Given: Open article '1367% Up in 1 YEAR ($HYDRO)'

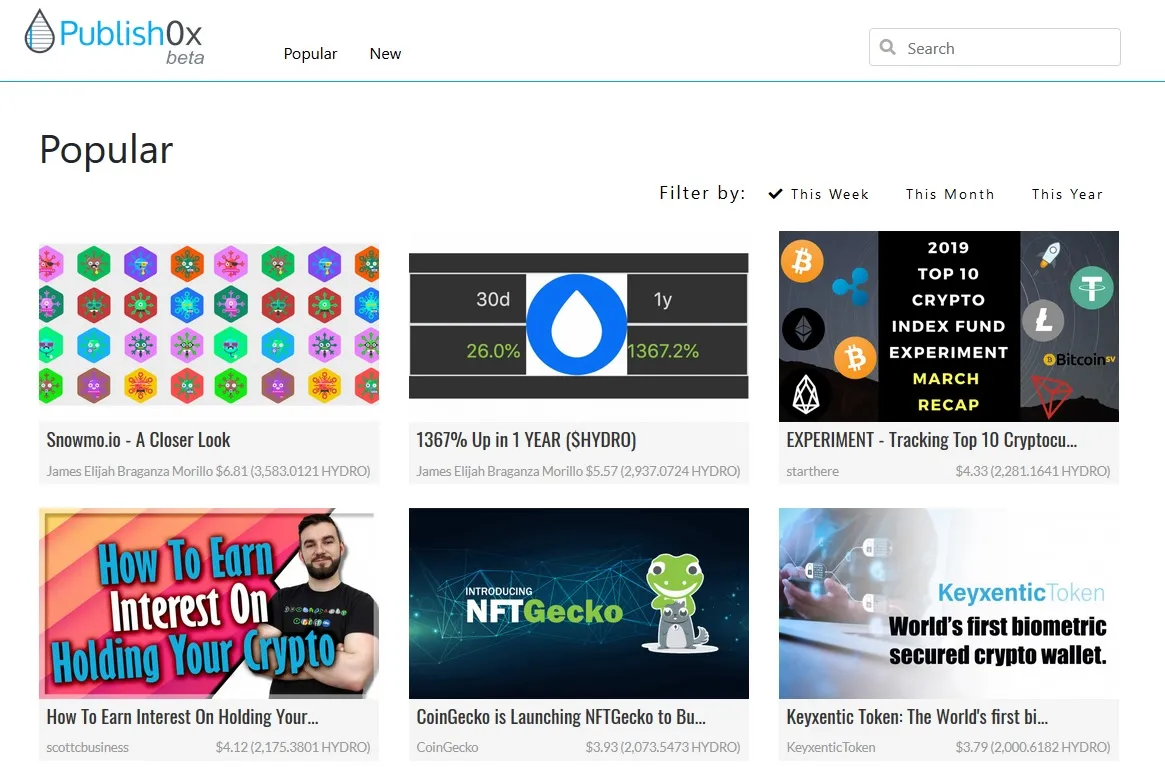Looking at the screenshot, I should (526, 440).
